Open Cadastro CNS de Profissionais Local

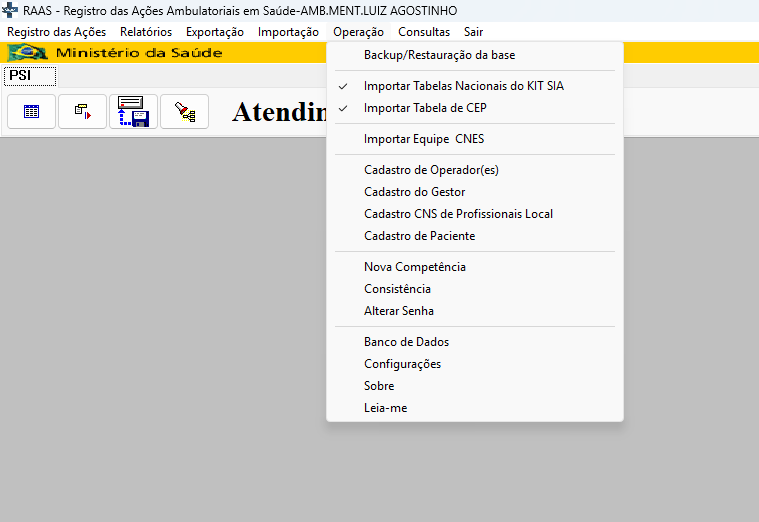(x=475, y=214)
